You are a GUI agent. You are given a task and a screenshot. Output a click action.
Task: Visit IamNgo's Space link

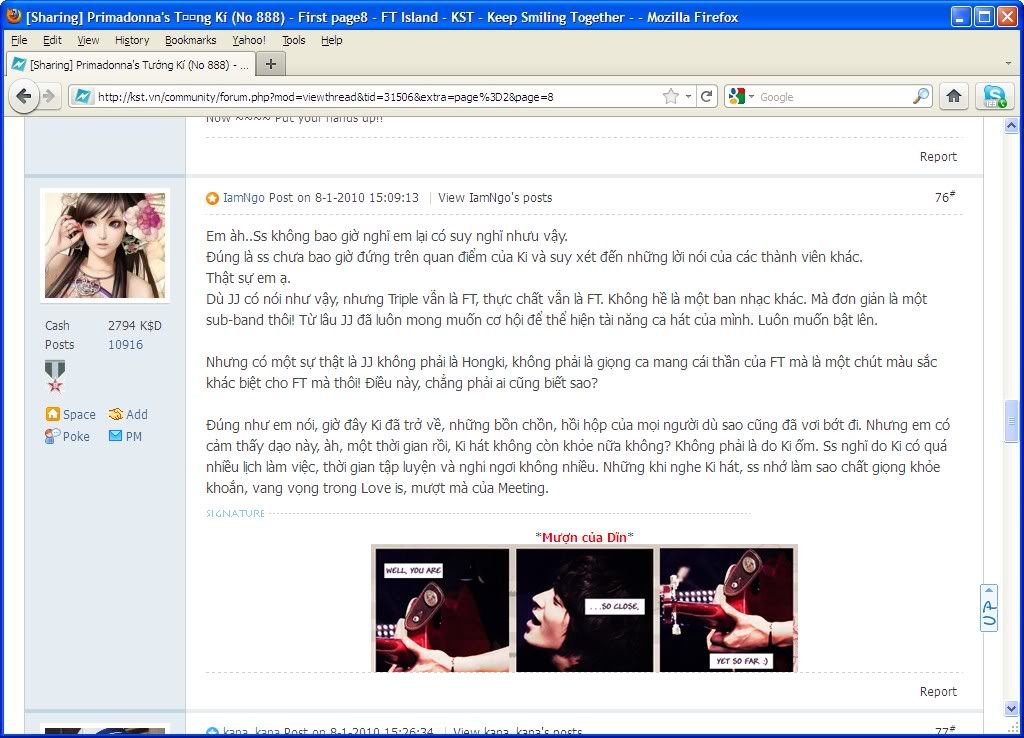click(71, 414)
